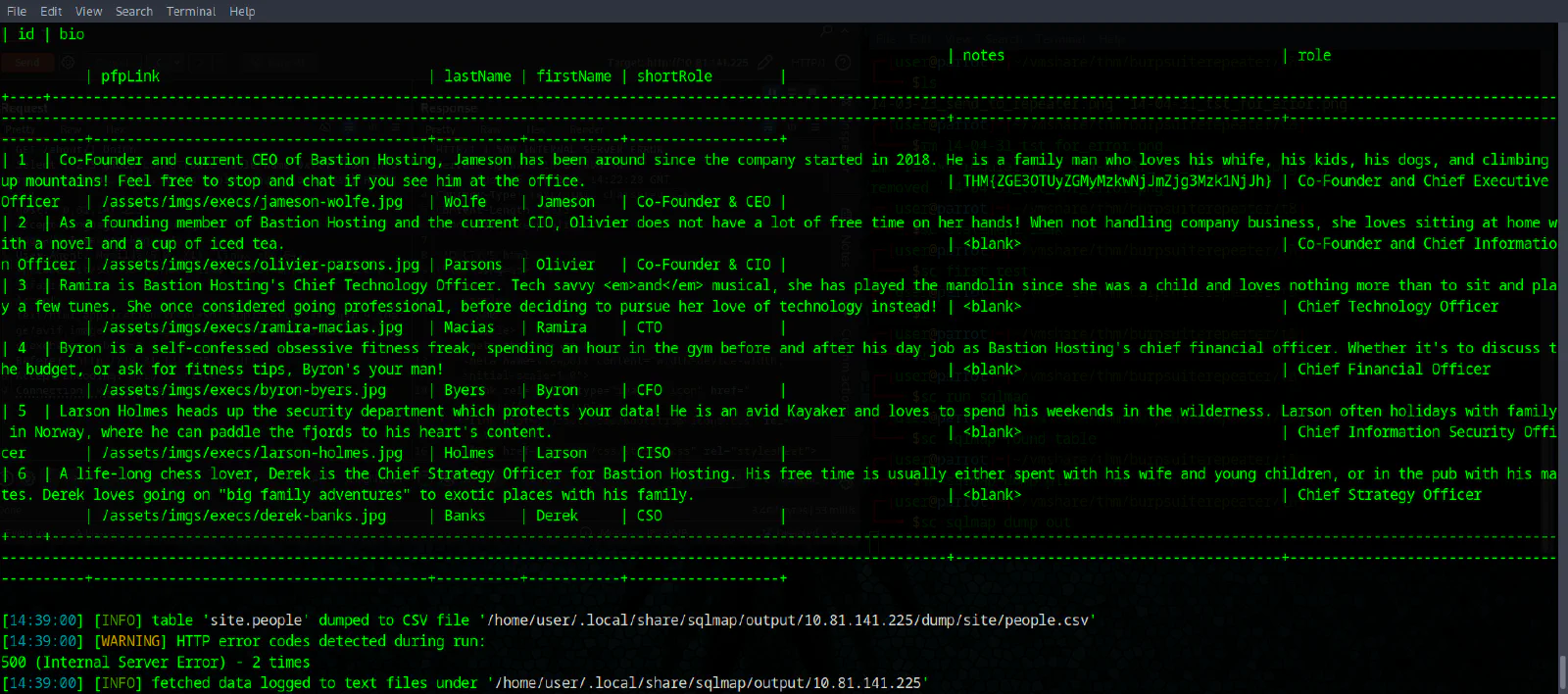
Task: Click the short role CSO
Action: pos(650,516)
